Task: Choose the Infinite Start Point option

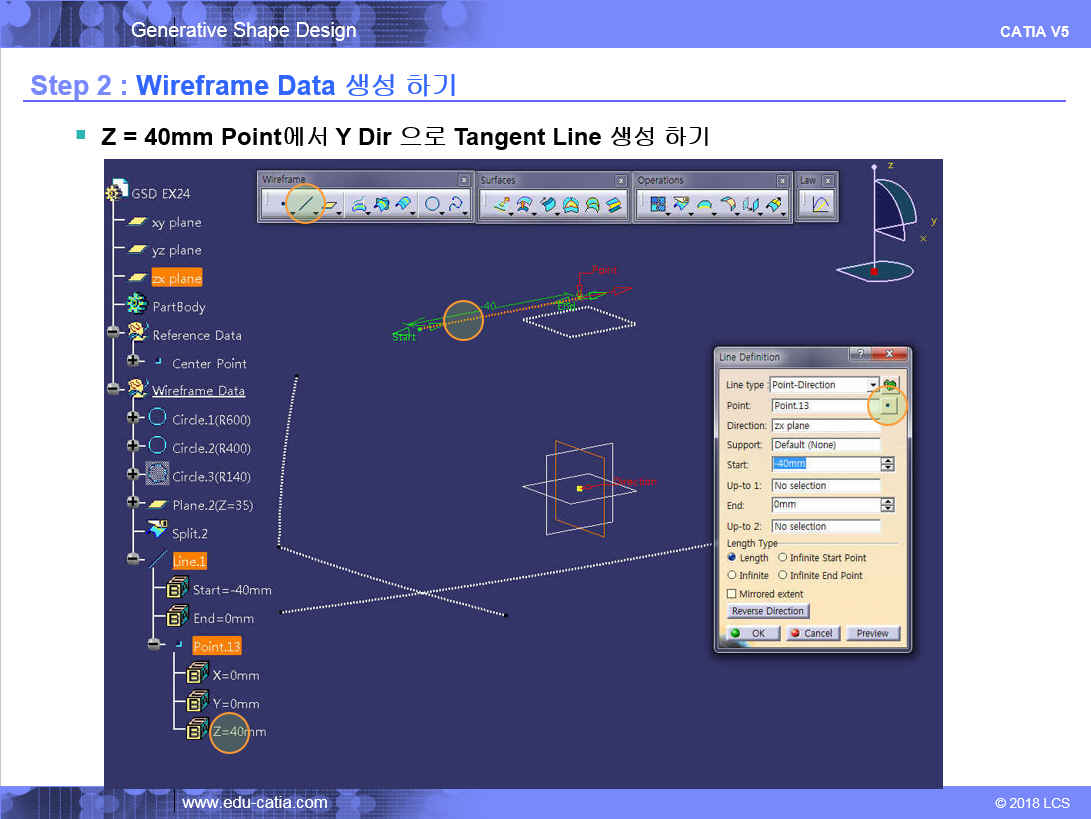Action: tap(782, 558)
